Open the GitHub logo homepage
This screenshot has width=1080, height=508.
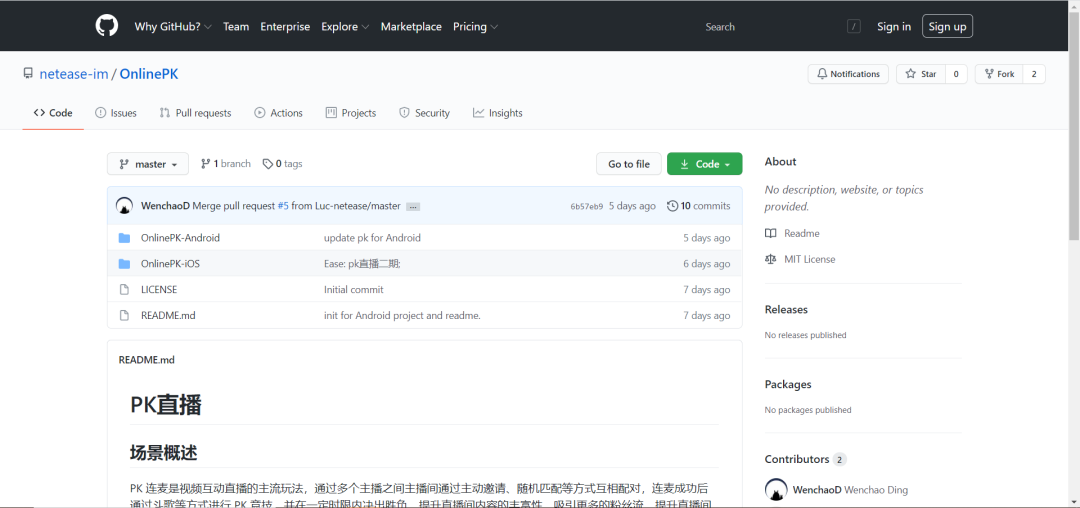point(107,27)
